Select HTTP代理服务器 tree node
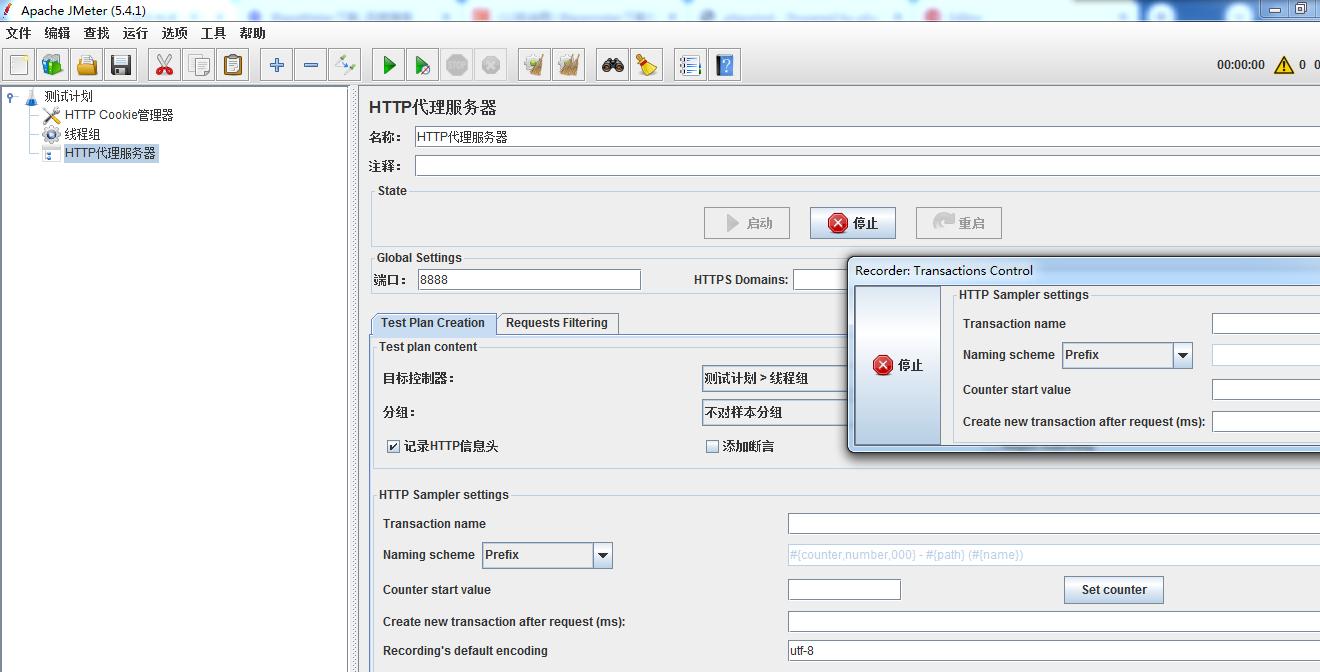The height and width of the screenshot is (672, 1320). point(110,153)
